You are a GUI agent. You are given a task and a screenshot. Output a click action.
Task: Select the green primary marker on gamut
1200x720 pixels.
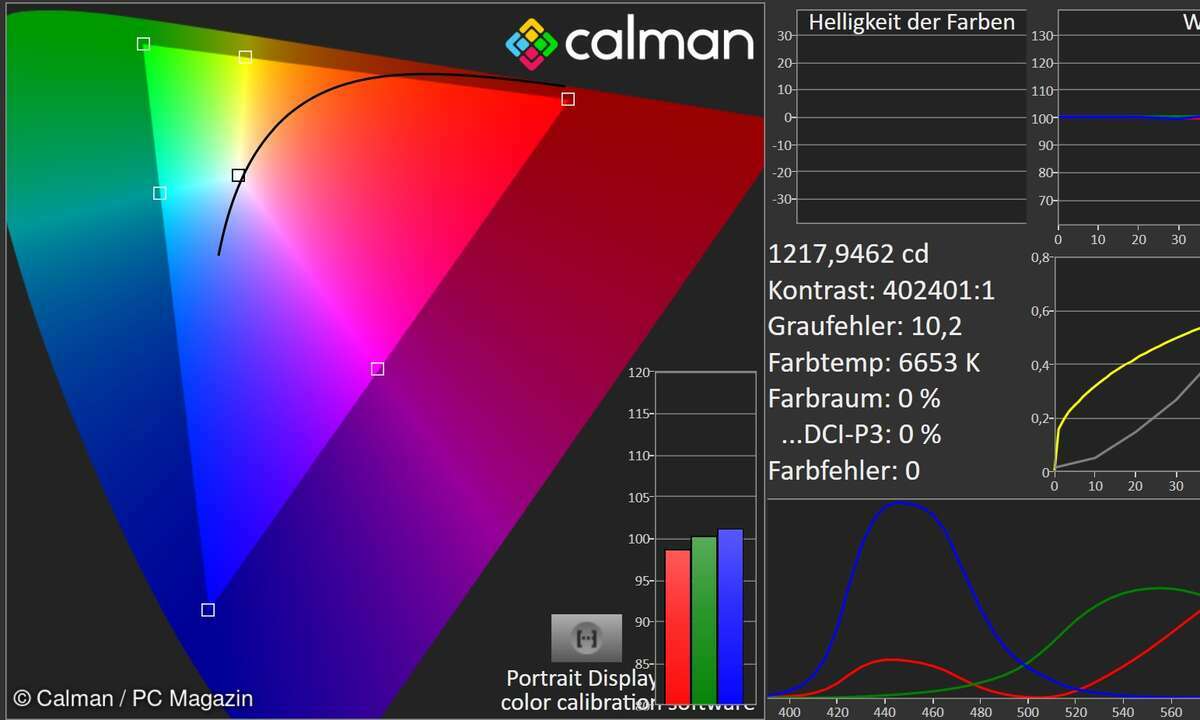point(143,44)
